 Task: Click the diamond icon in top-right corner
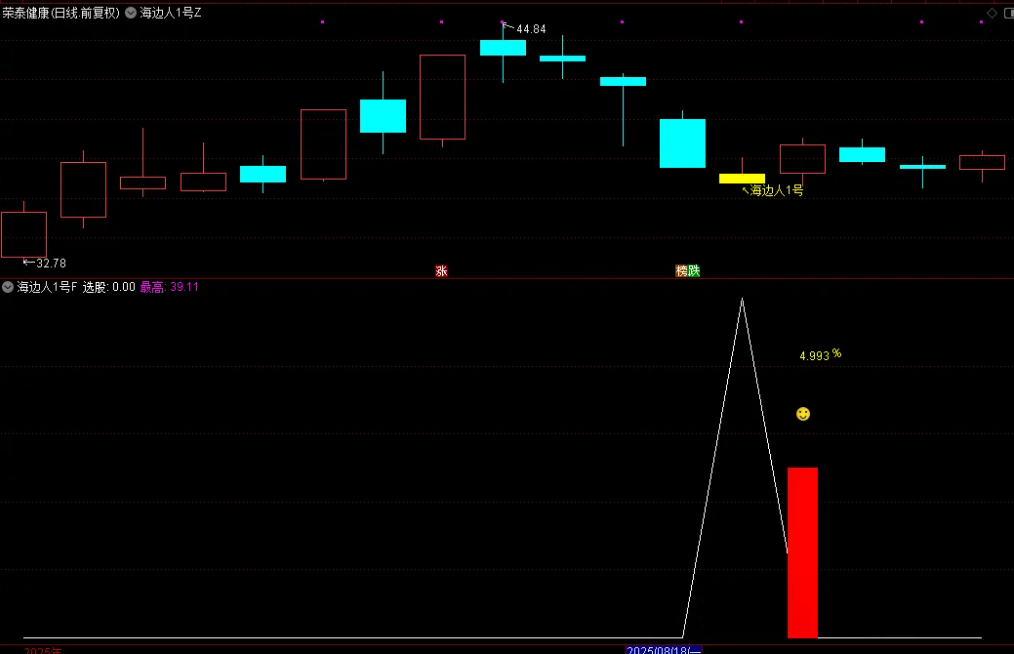click(991, 13)
